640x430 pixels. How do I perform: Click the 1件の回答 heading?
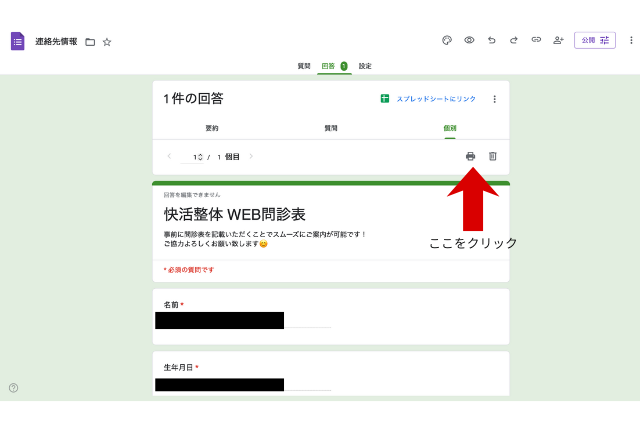click(193, 99)
